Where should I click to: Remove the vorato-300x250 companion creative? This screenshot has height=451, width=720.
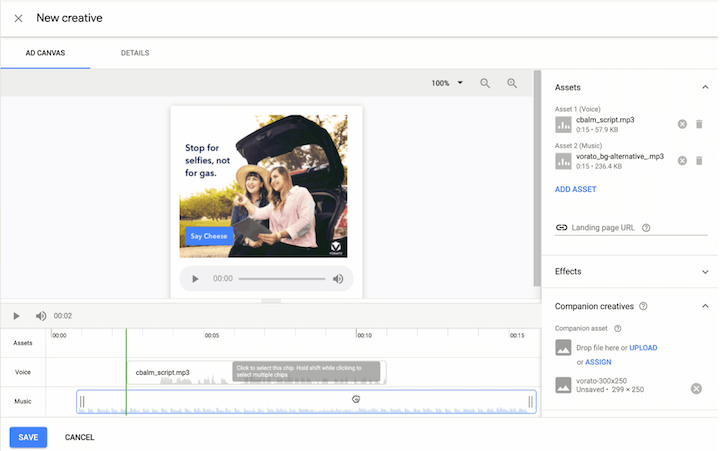pyautogui.click(x=696, y=389)
